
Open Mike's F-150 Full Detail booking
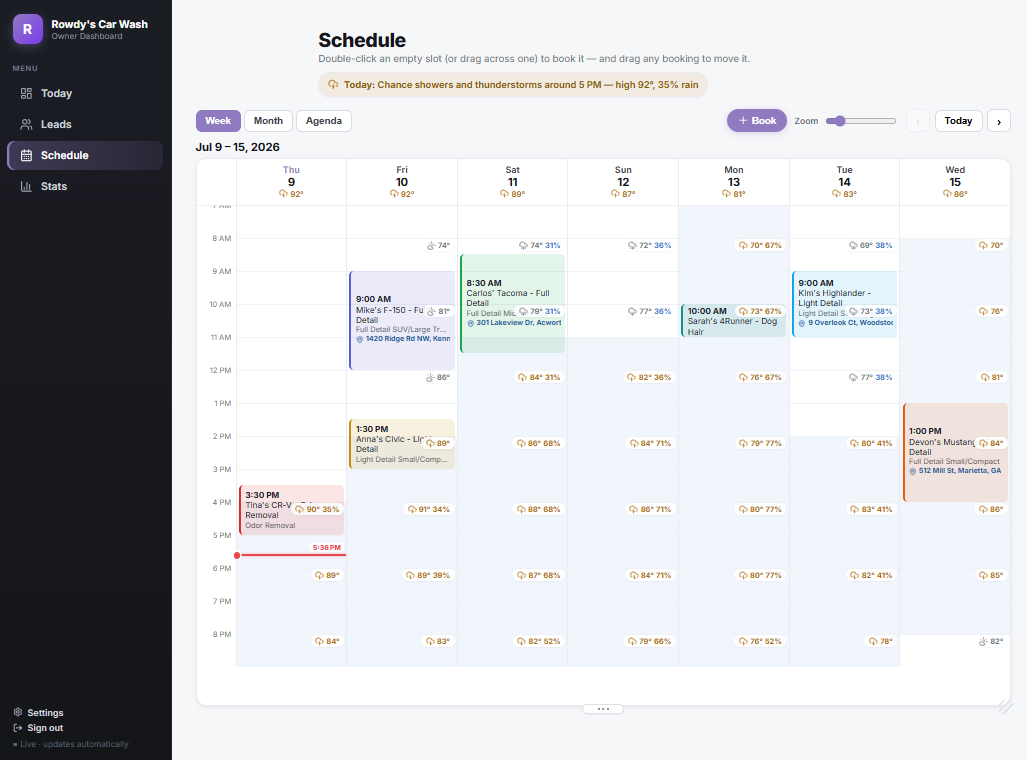402,320
